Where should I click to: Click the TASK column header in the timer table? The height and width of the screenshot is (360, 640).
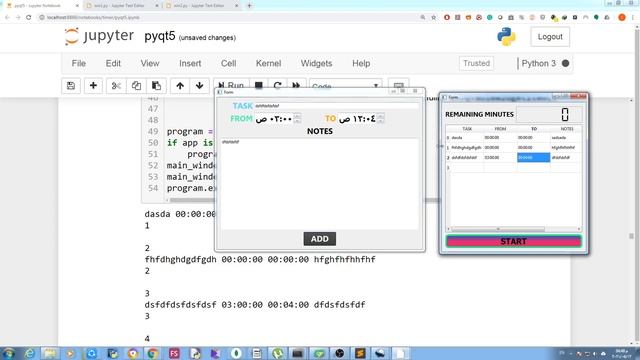tap(467, 129)
